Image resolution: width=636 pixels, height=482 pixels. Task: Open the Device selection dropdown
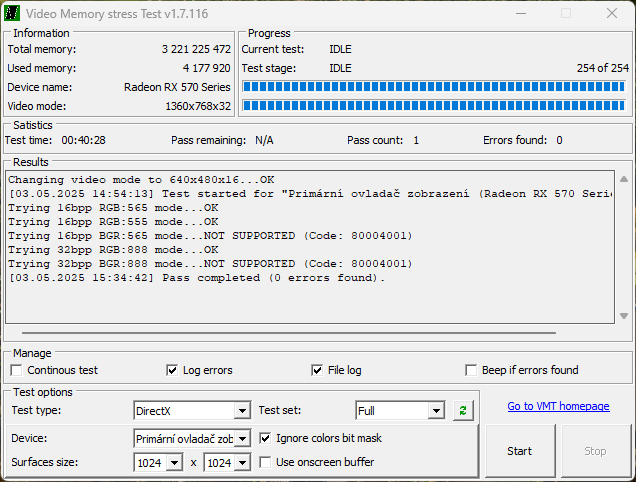point(241,439)
